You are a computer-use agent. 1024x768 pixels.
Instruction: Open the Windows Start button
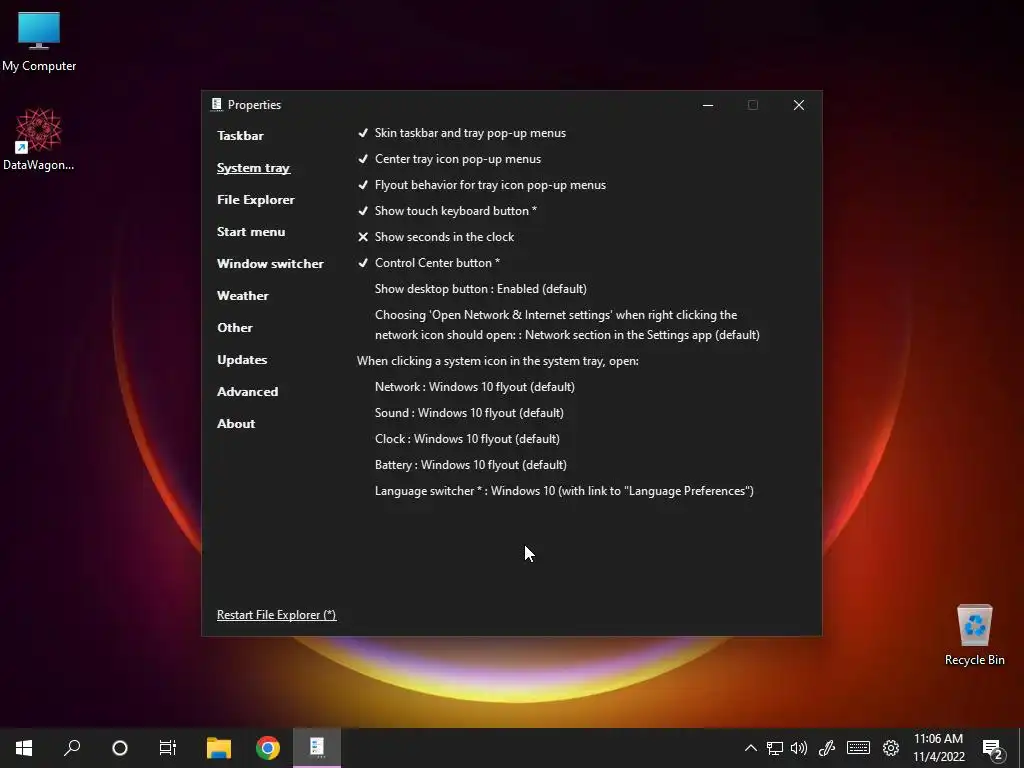(x=24, y=748)
